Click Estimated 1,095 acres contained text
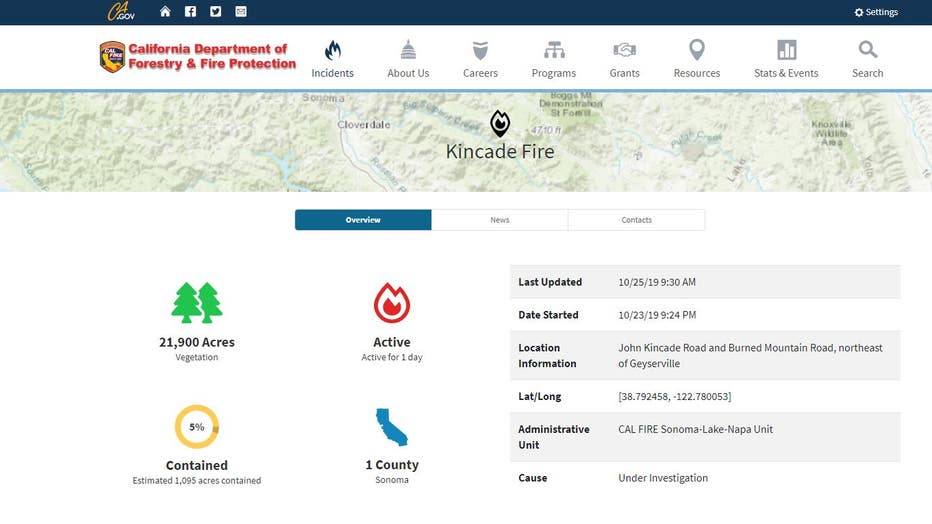Screen dimensions: 932x524 (x=197, y=480)
